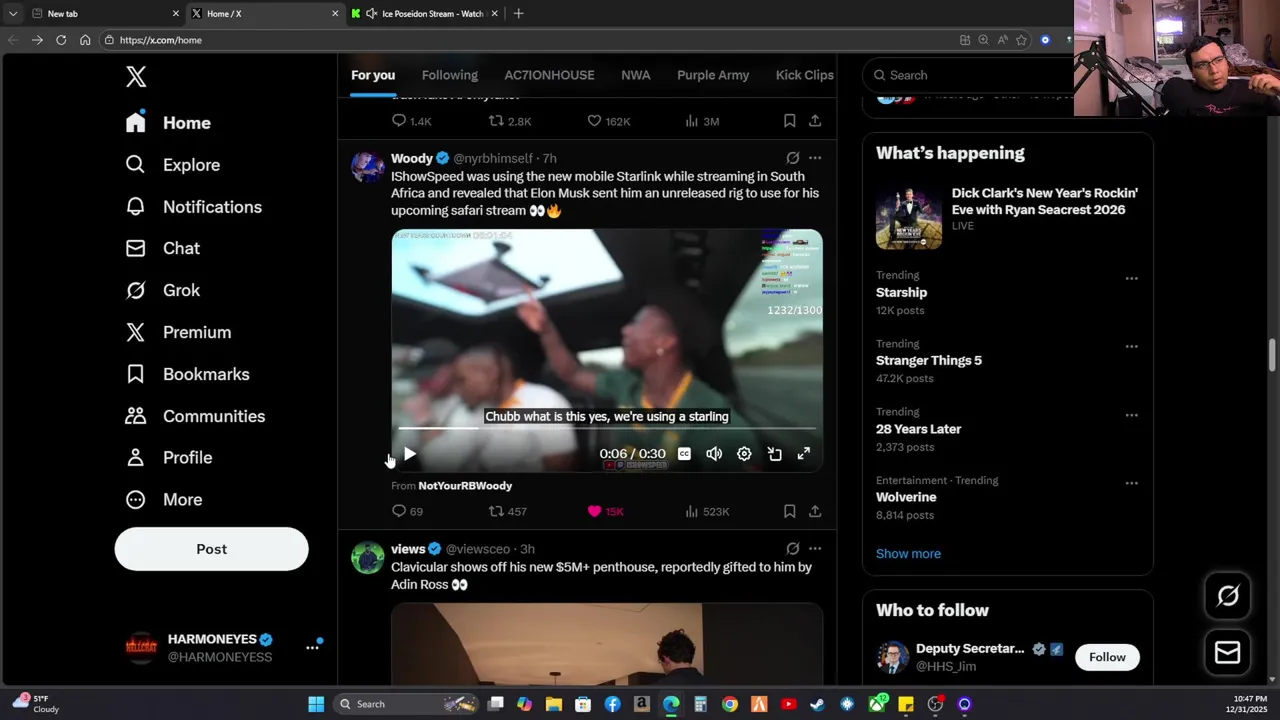Switch to Purple Army tab
Screen dimensions: 1280x720
coord(713,75)
